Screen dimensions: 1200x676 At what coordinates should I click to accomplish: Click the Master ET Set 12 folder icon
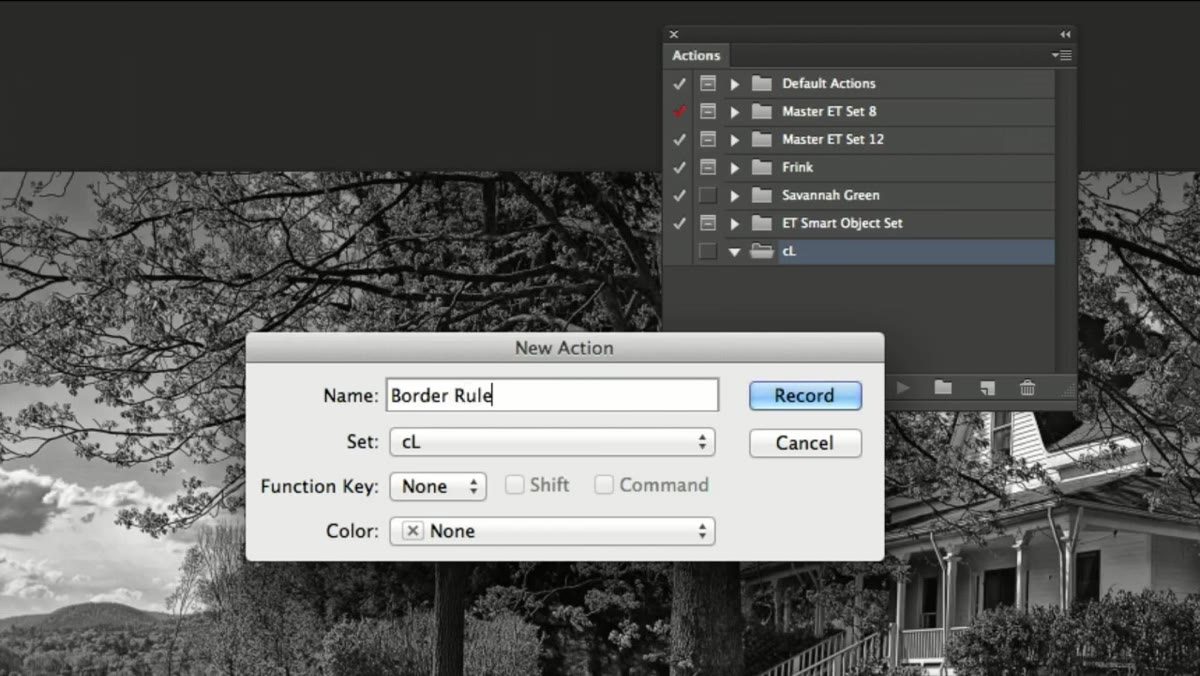pyautogui.click(x=762, y=139)
